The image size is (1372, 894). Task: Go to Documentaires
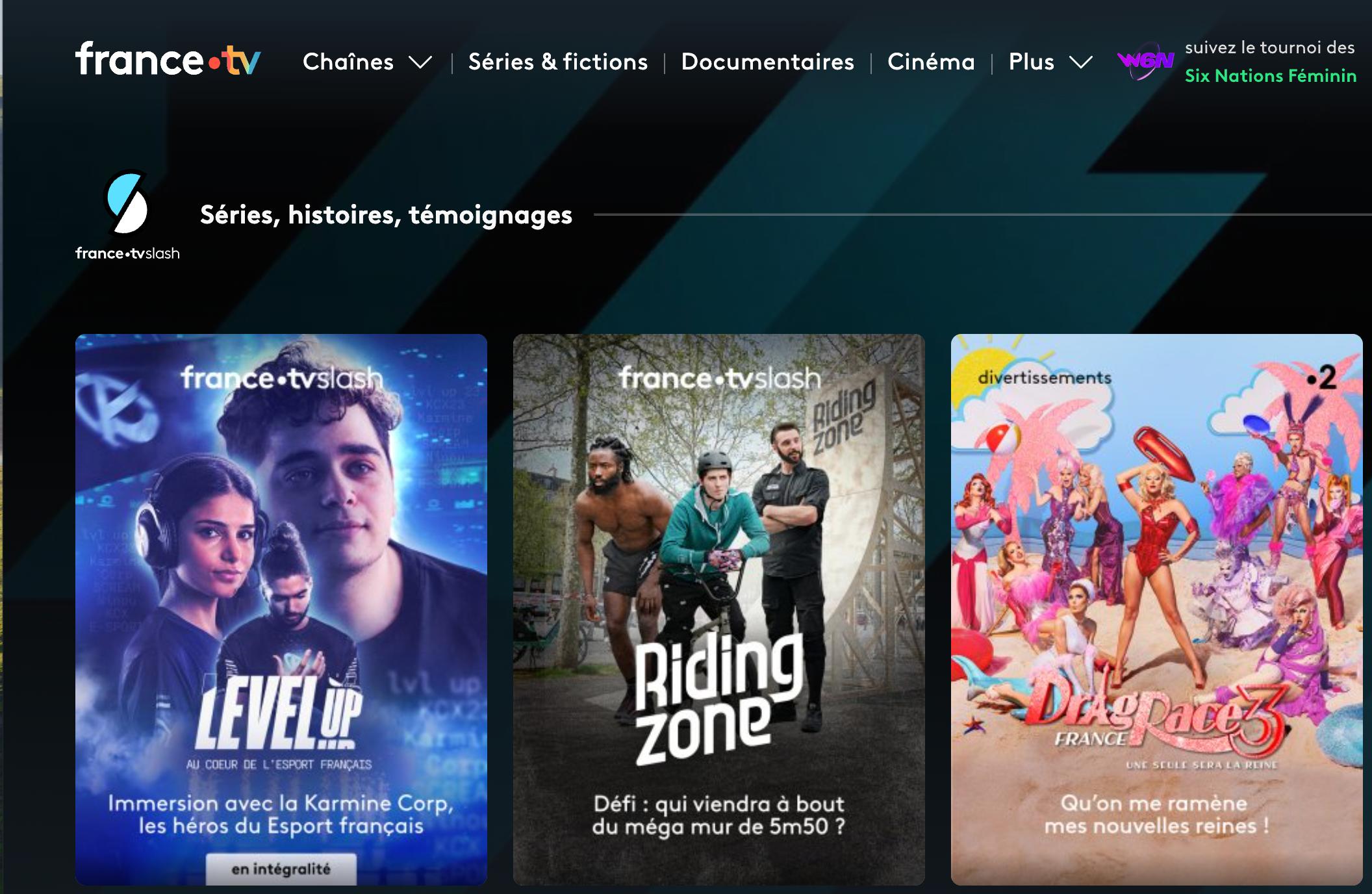tap(767, 62)
